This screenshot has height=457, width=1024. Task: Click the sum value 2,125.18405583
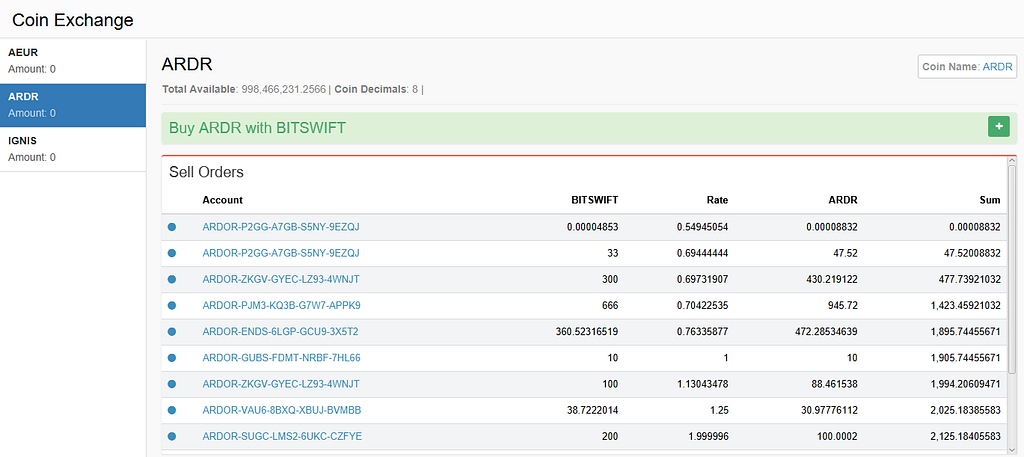968,436
